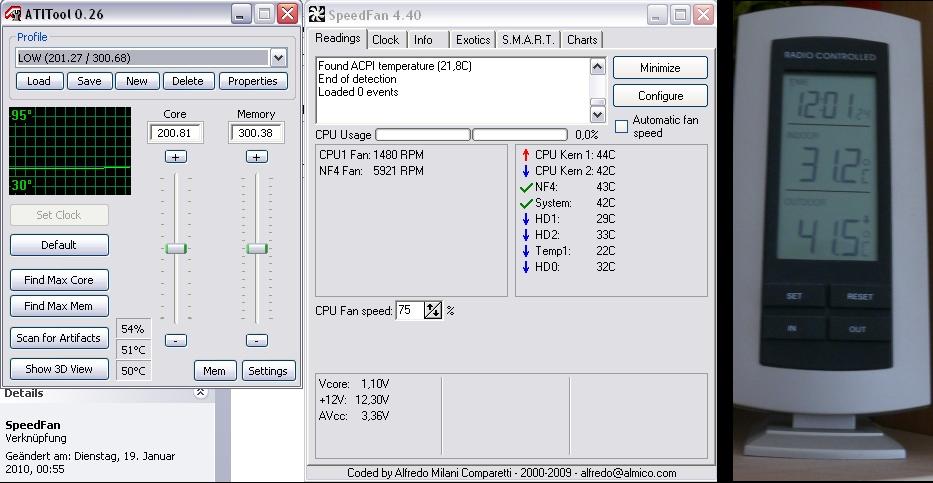
Task: Collapse the Details panel chevron
Action: point(201,392)
